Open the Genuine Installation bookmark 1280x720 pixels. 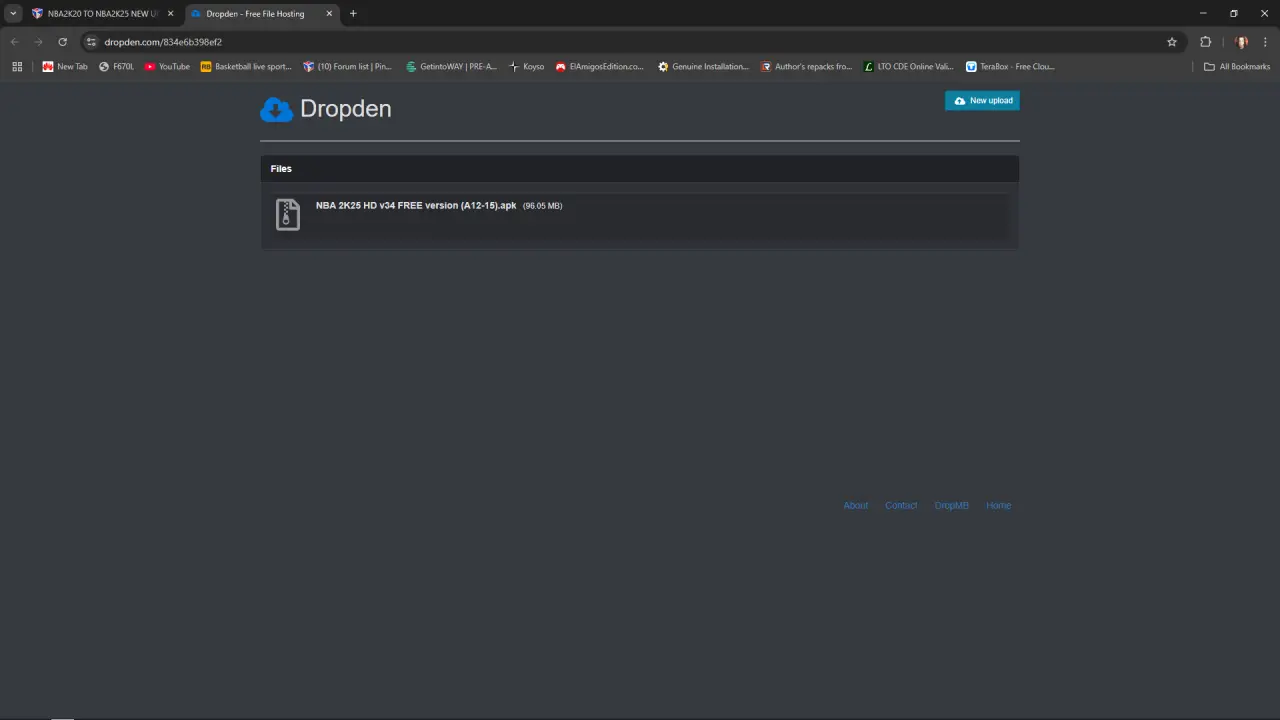[x=703, y=67]
